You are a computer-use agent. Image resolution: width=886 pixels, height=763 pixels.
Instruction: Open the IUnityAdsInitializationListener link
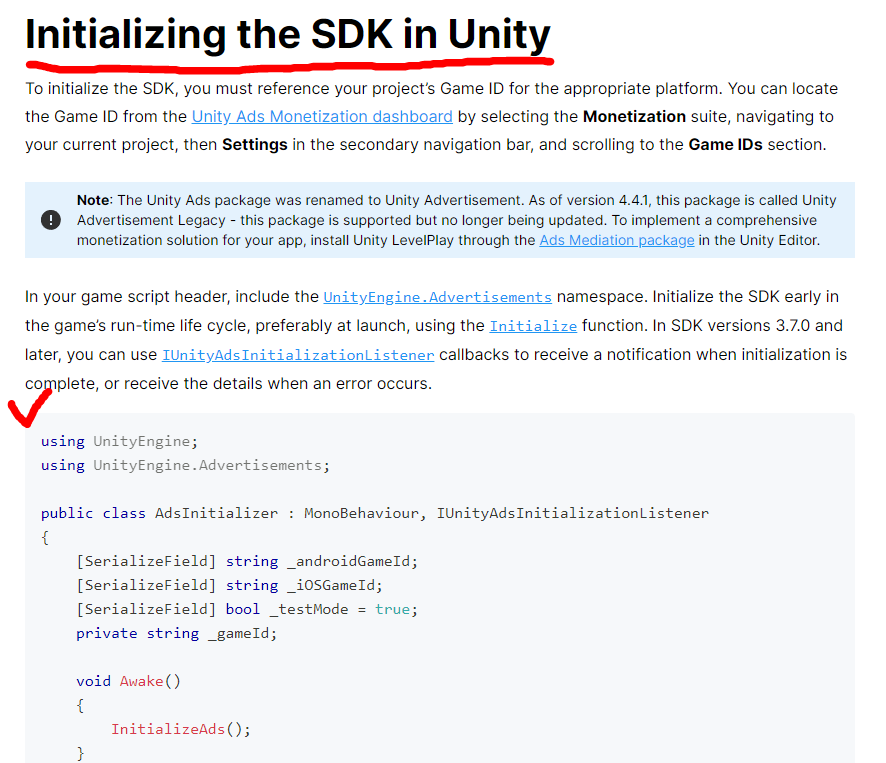(x=298, y=355)
